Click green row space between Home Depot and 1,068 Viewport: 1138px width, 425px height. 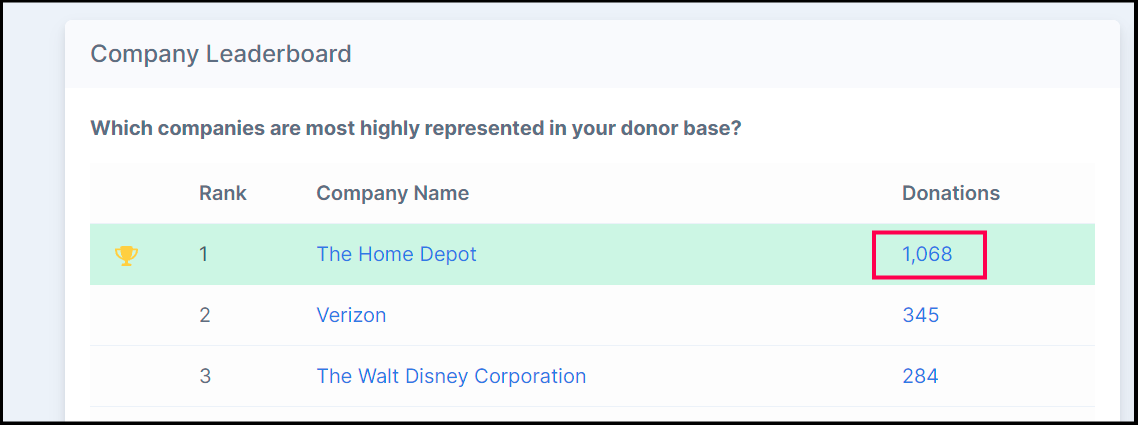click(x=680, y=254)
